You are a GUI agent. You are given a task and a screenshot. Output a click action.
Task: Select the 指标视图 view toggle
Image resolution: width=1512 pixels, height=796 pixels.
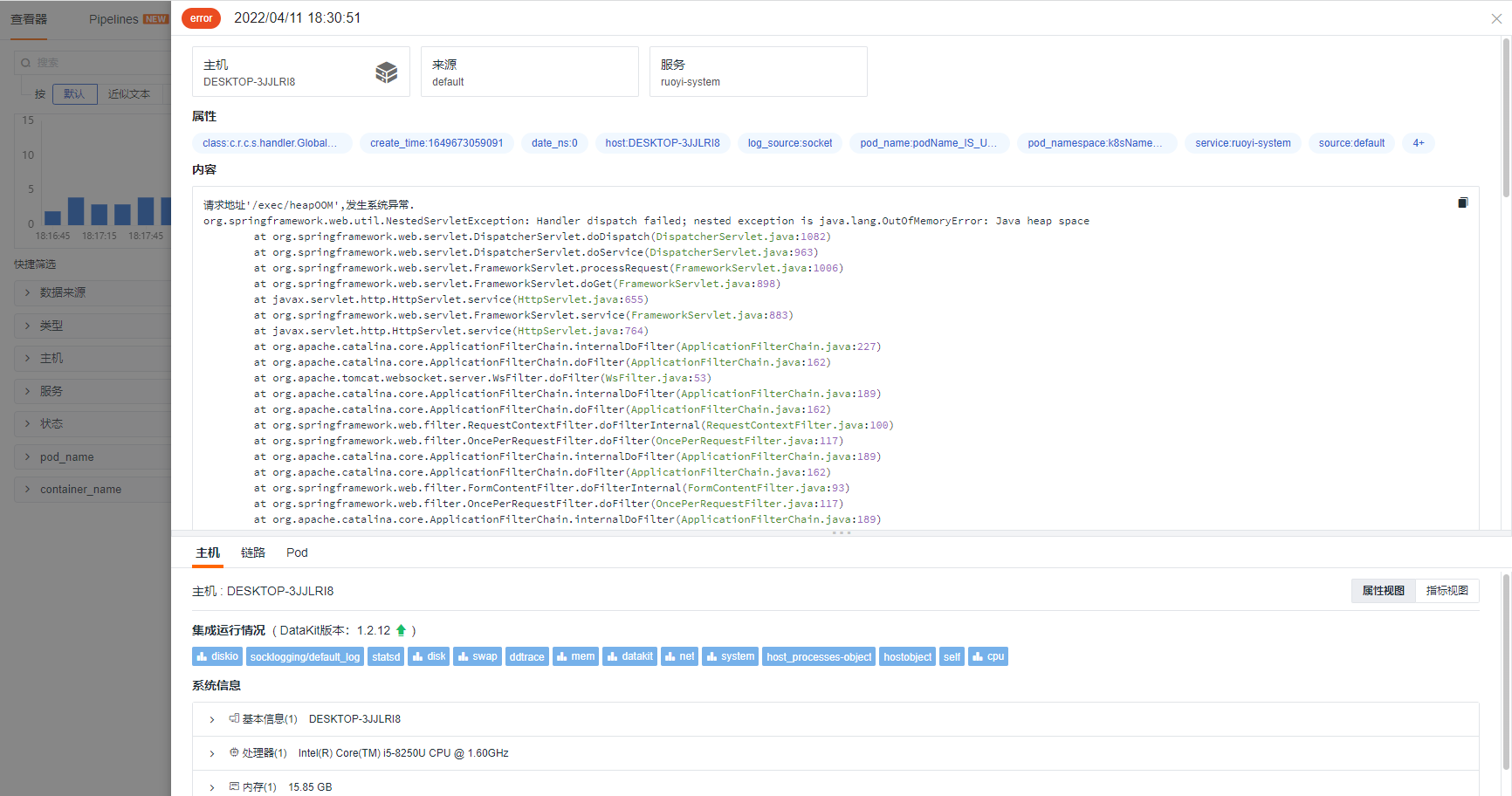coord(1447,591)
